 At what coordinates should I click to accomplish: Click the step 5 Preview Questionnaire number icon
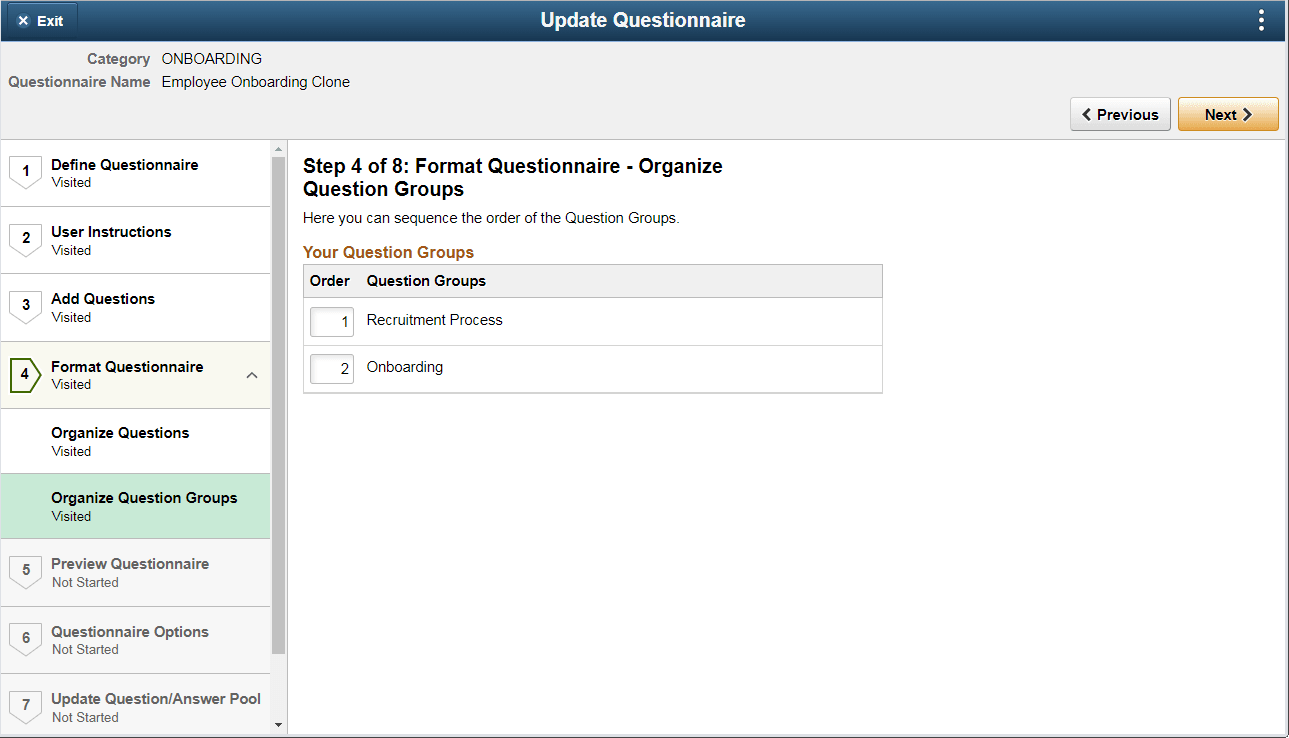click(x=25, y=571)
